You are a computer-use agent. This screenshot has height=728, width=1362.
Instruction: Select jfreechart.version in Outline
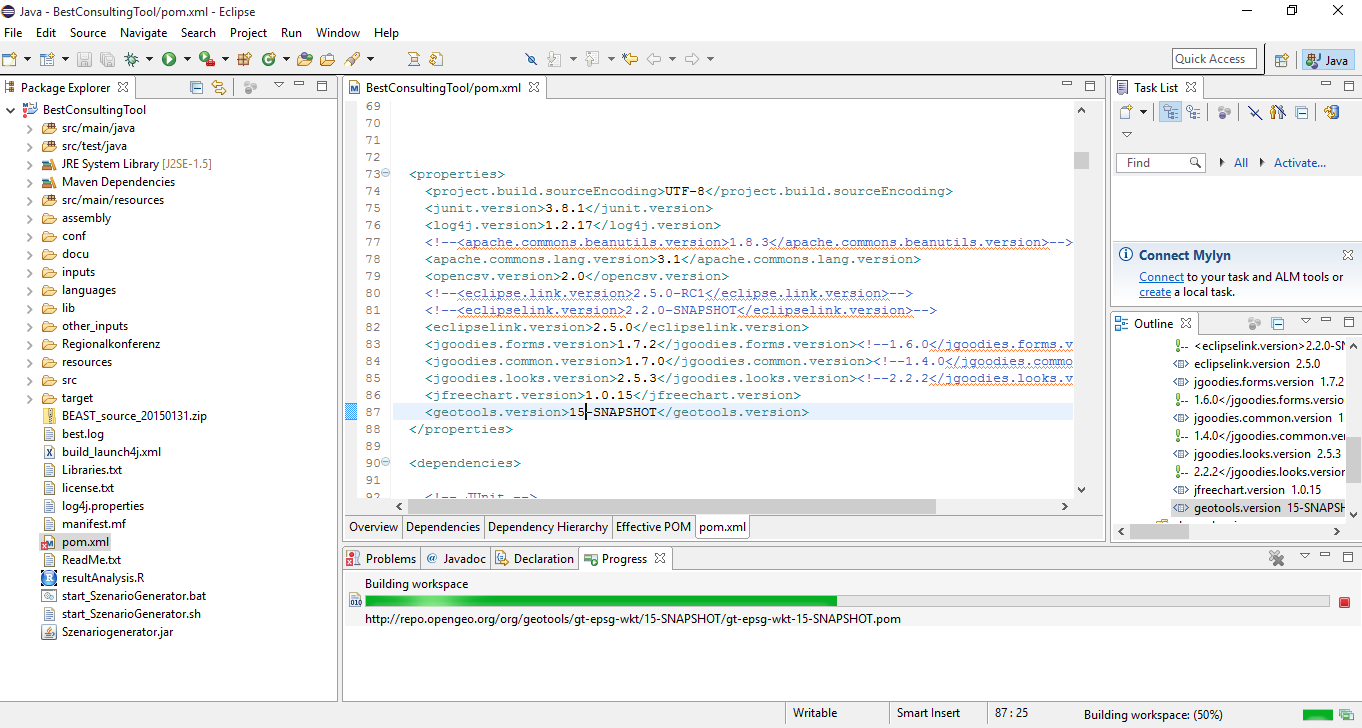tap(1257, 490)
